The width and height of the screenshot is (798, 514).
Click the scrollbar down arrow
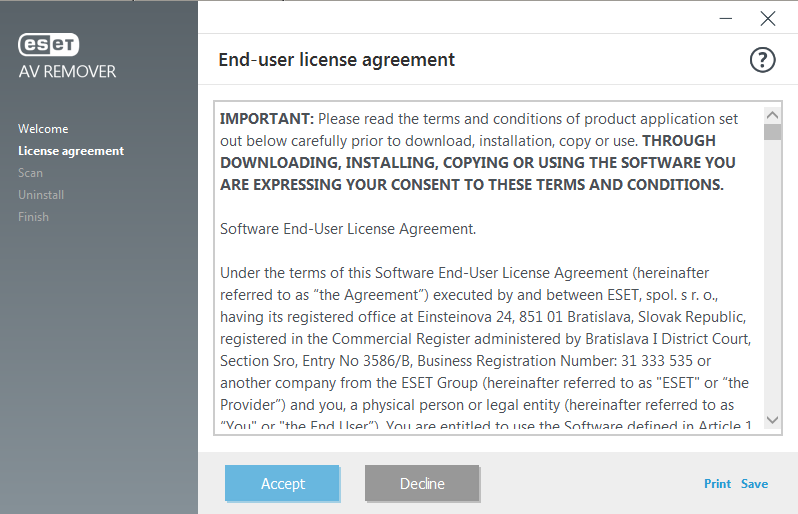pyautogui.click(x=772, y=420)
